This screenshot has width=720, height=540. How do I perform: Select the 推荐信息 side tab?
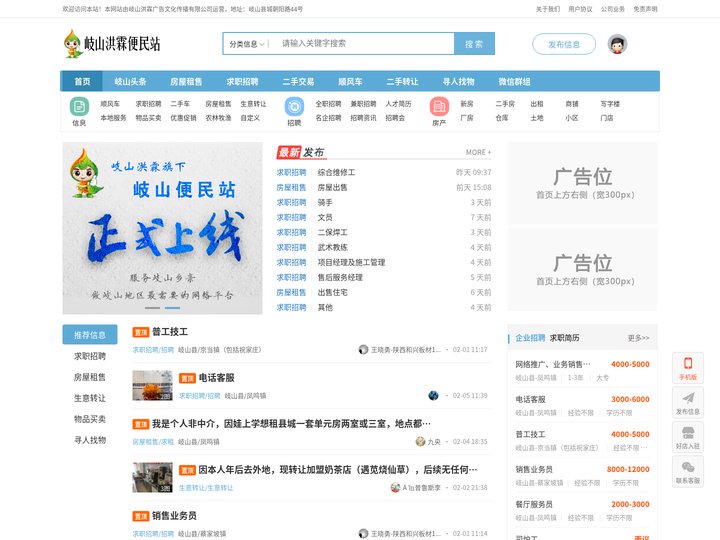90,335
